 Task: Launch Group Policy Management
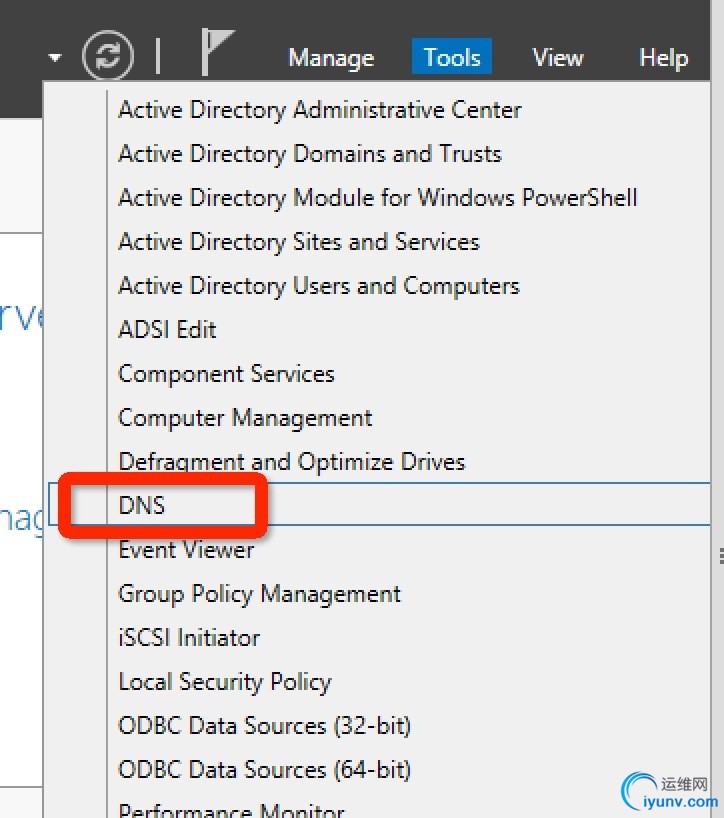point(260,594)
